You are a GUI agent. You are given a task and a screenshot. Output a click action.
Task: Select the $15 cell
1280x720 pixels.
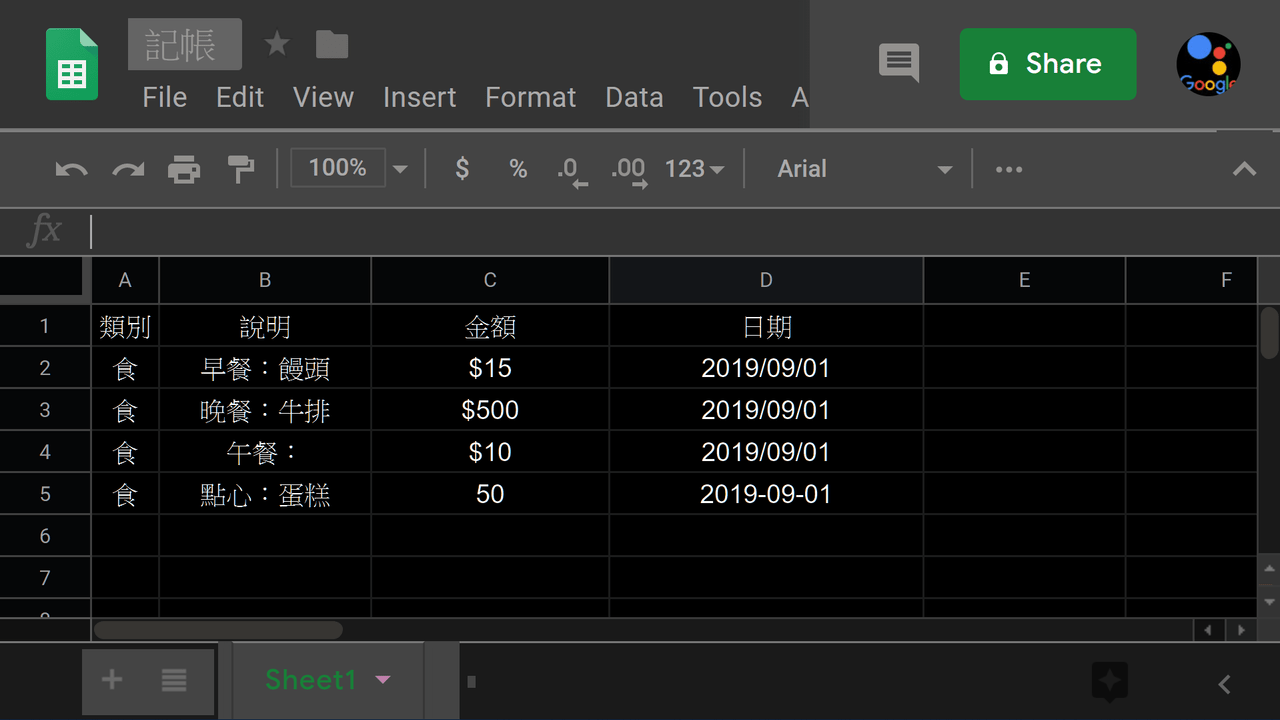point(490,368)
